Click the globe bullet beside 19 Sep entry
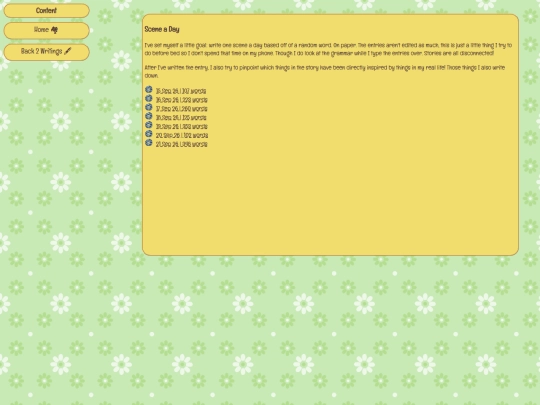Screen dimensions: 540x405 point(149,125)
